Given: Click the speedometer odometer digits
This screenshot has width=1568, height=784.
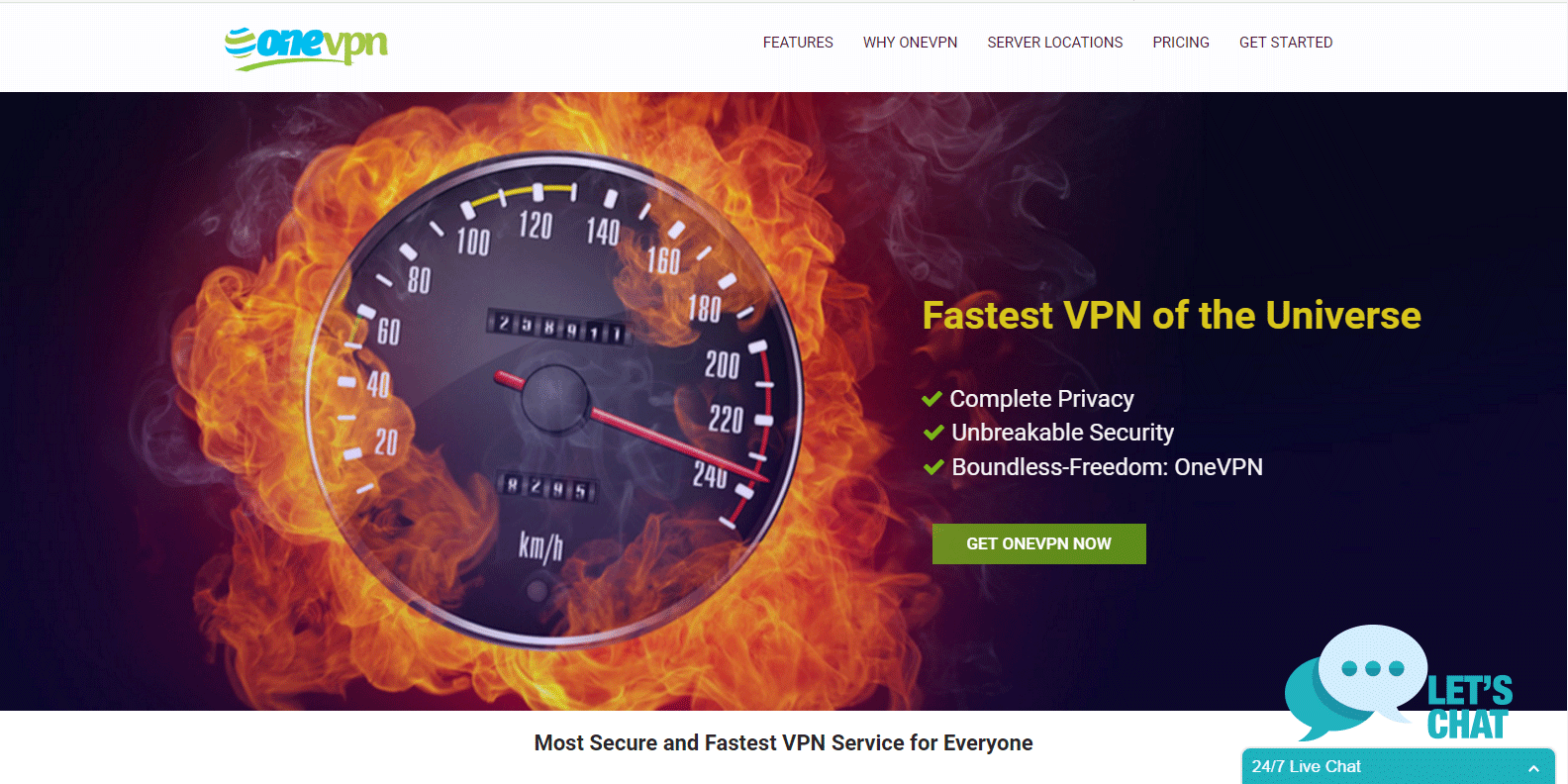Looking at the screenshot, I should (559, 326).
